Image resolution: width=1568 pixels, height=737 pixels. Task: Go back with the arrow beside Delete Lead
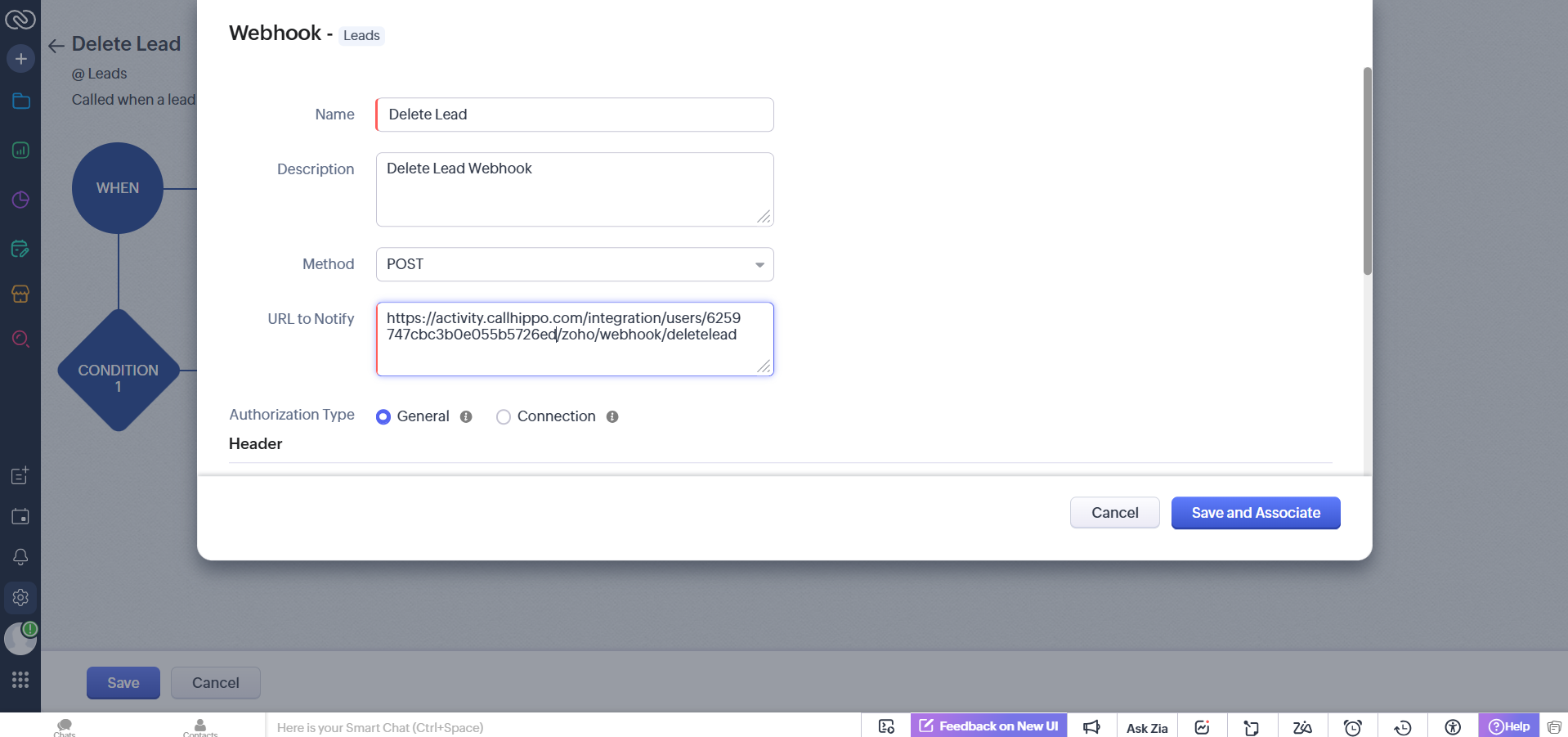click(56, 46)
